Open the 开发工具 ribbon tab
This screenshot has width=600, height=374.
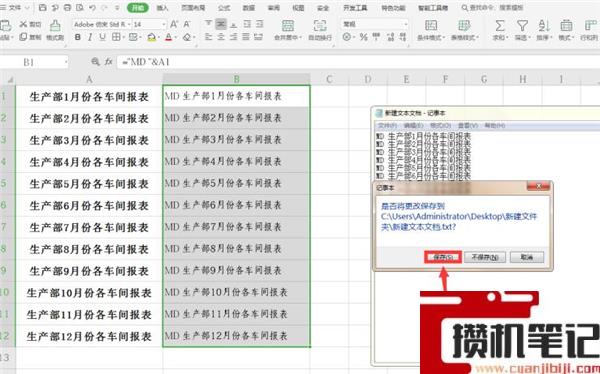pos(355,8)
